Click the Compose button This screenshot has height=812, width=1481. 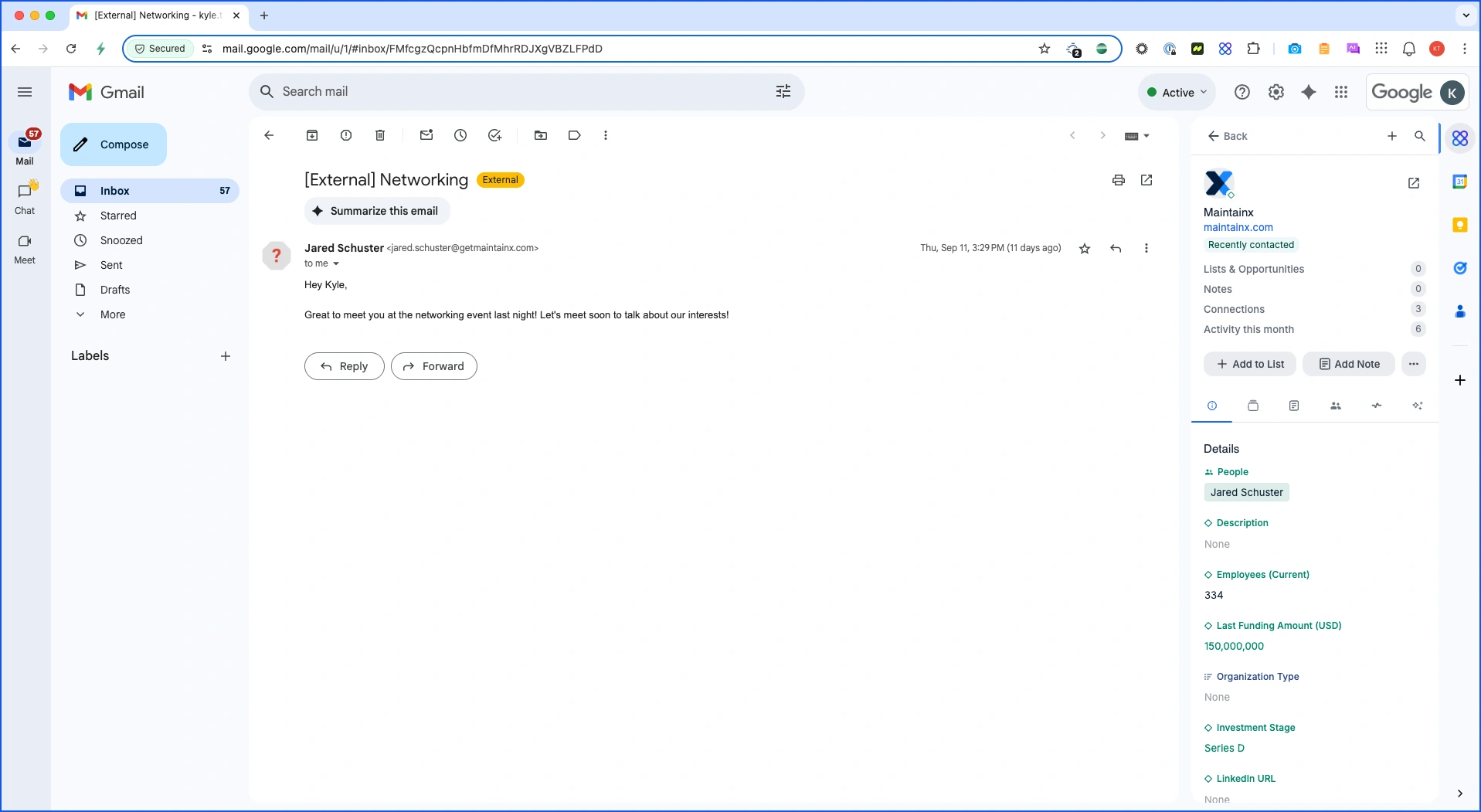114,144
